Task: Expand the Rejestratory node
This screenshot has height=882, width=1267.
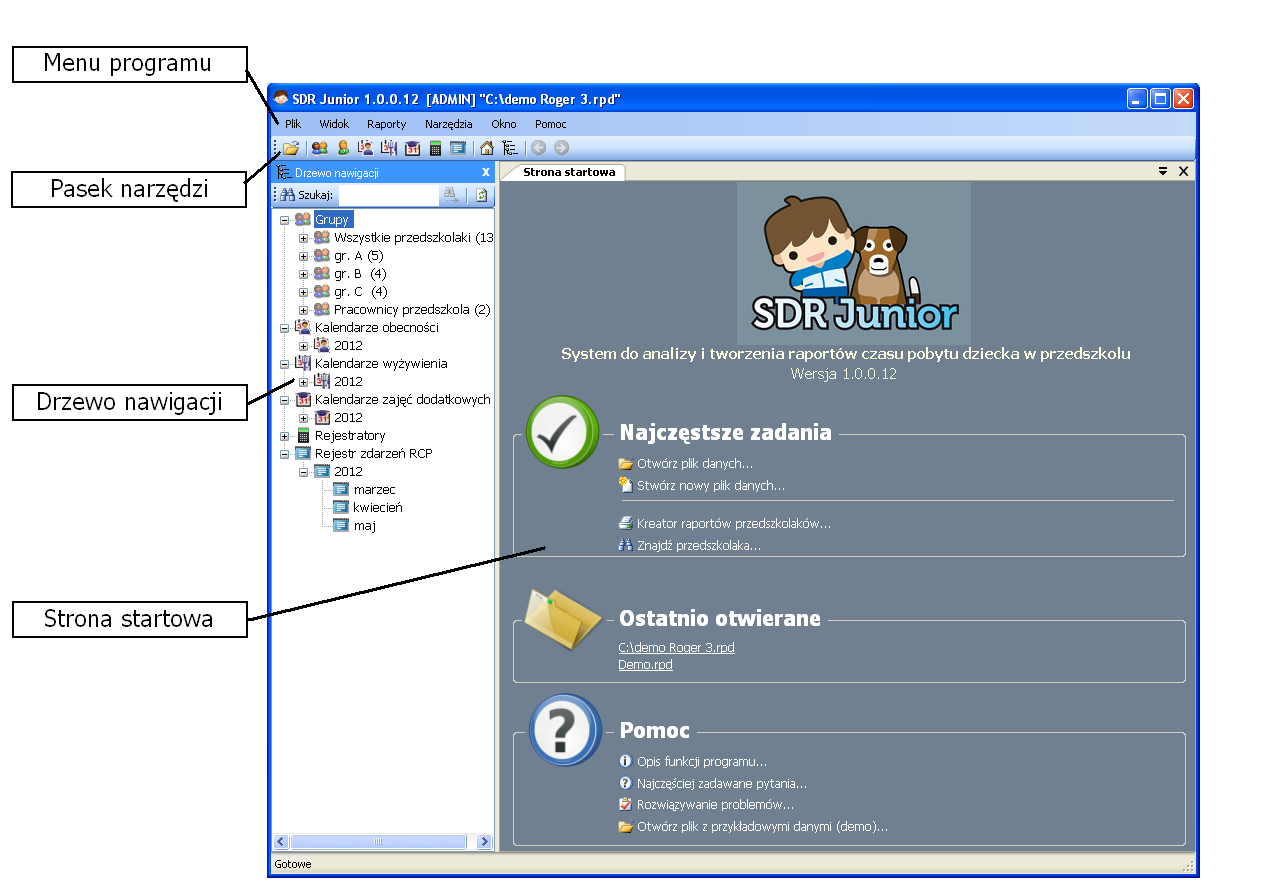Action: tap(284, 436)
